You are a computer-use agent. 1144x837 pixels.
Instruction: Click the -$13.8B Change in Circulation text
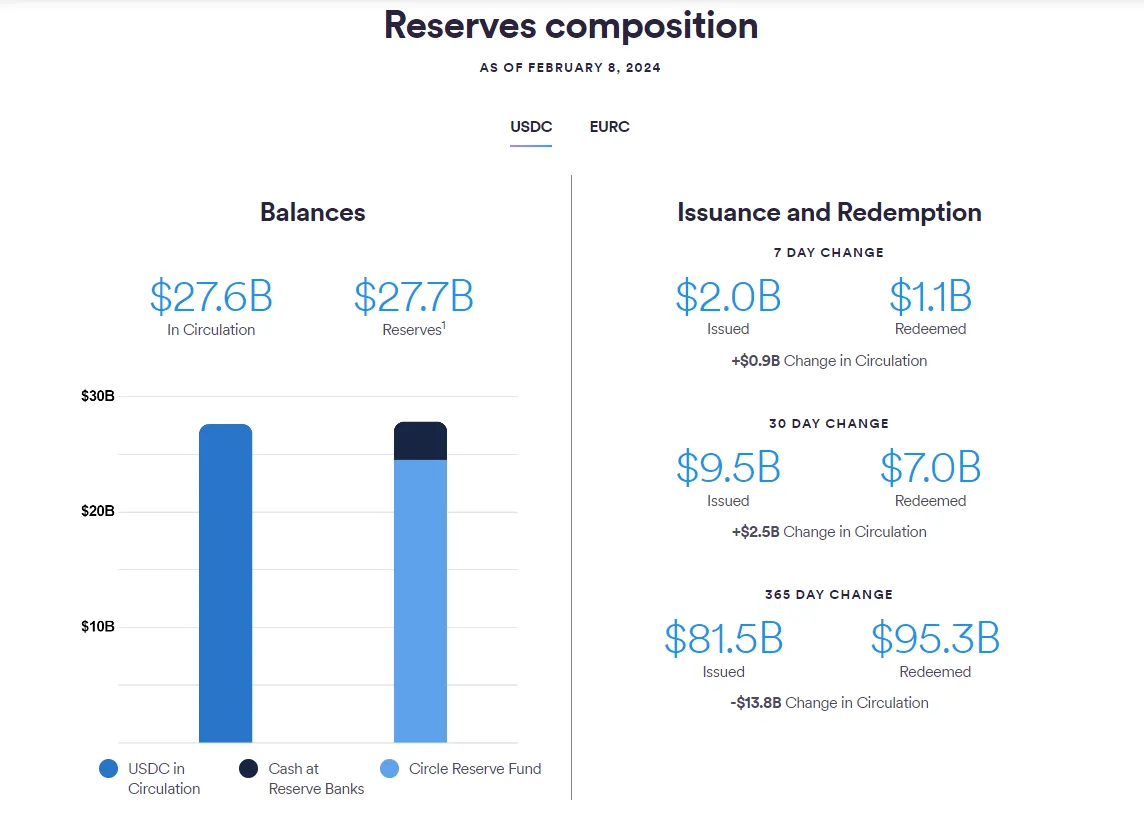(829, 703)
